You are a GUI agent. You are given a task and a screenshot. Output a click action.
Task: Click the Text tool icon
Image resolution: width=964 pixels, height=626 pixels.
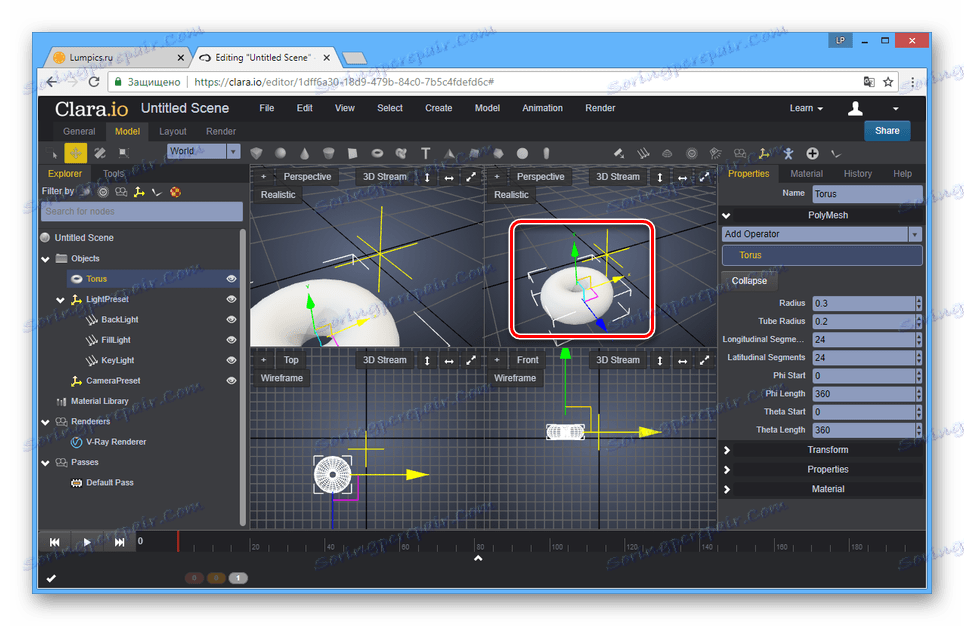click(x=425, y=153)
